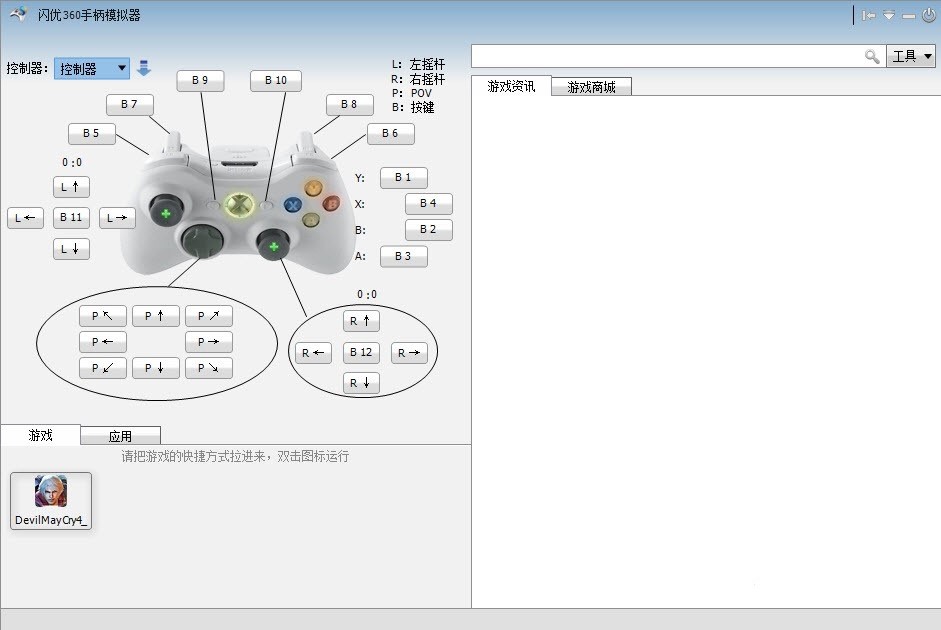Image resolution: width=941 pixels, height=630 pixels.
Task: Click the search input field
Action: tap(666, 56)
